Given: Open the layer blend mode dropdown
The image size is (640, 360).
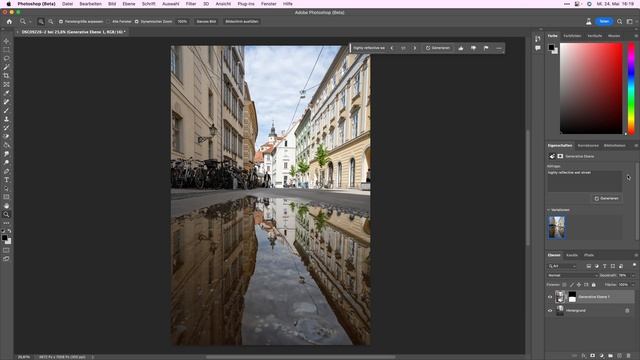Looking at the screenshot, I should tap(572, 276).
